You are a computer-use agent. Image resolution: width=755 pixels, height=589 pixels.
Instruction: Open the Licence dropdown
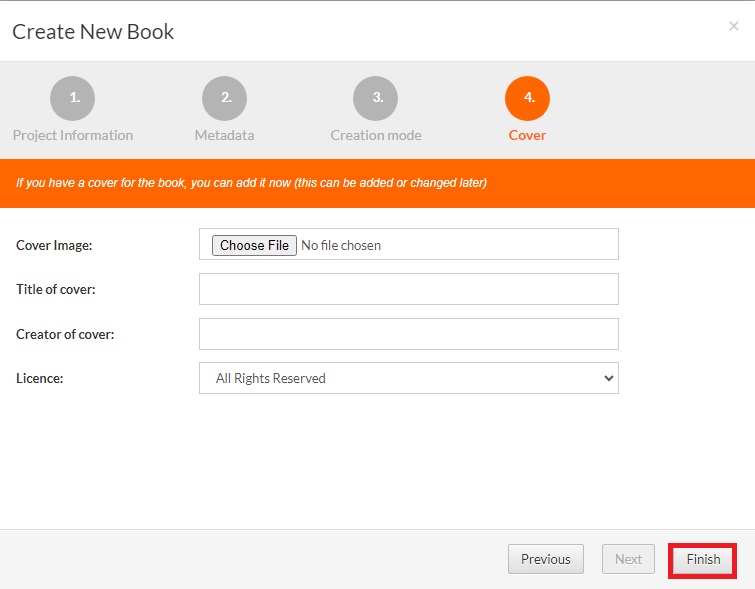tap(408, 378)
